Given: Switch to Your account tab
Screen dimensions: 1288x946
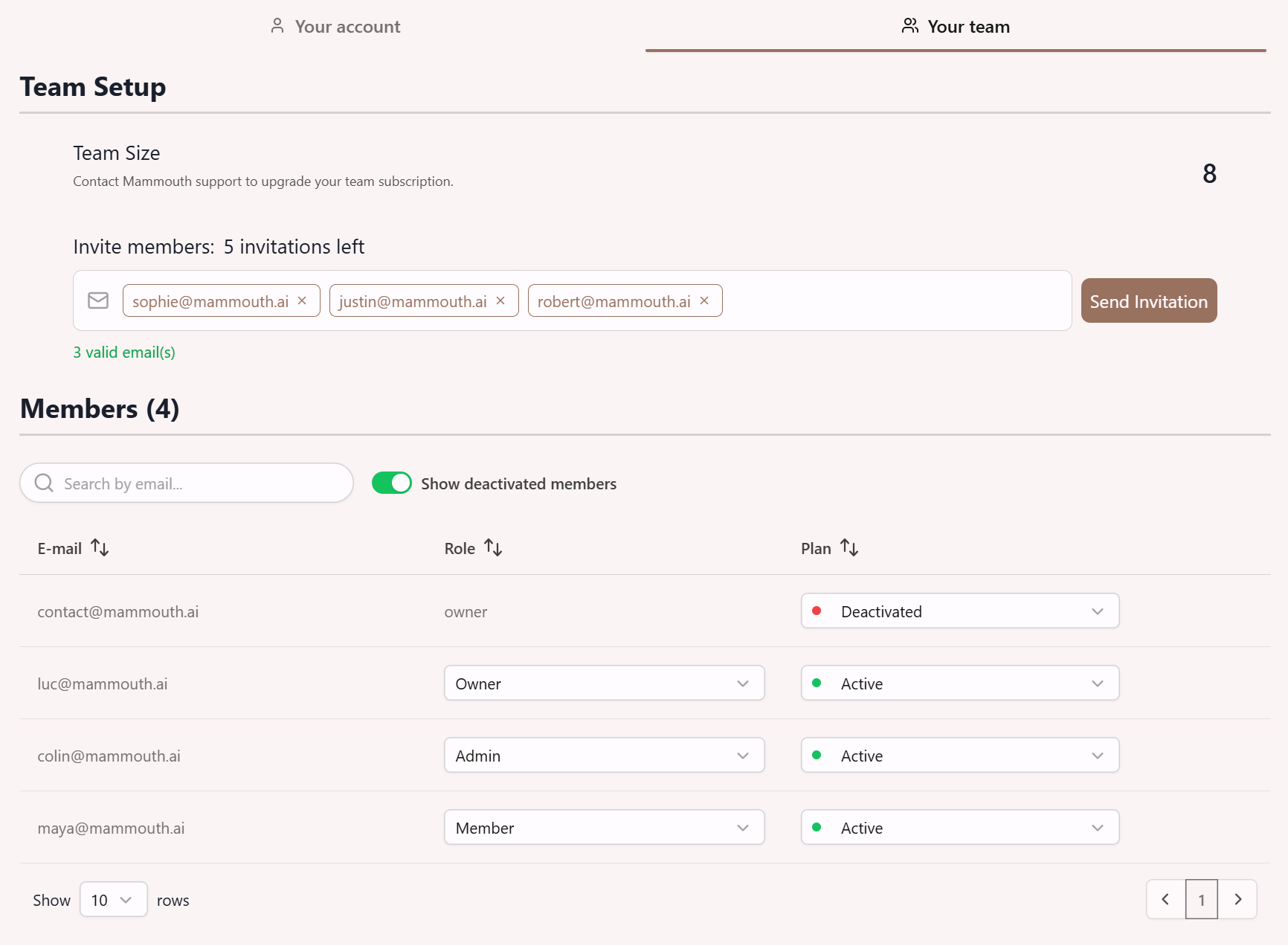Looking at the screenshot, I should click(x=335, y=27).
